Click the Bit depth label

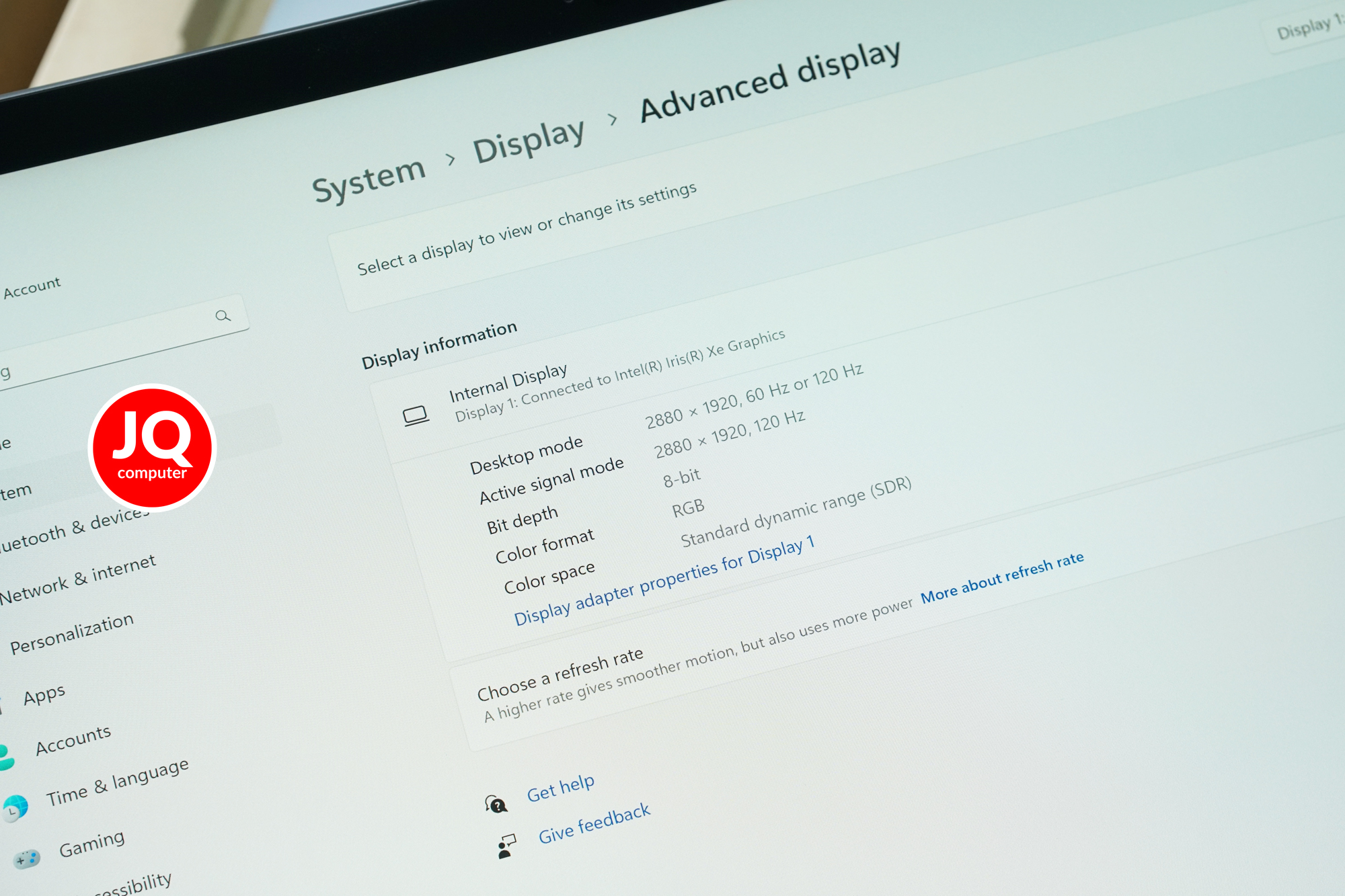[522, 520]
